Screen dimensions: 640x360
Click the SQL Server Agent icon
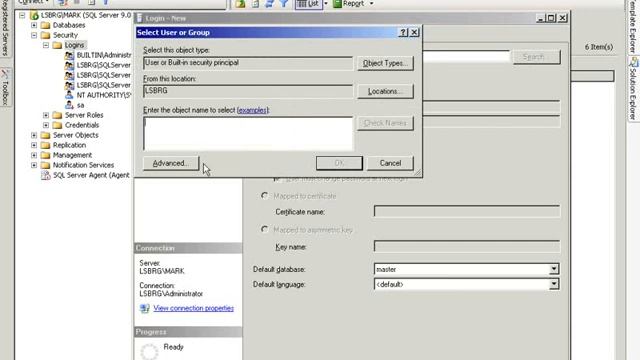click(46, 175)
